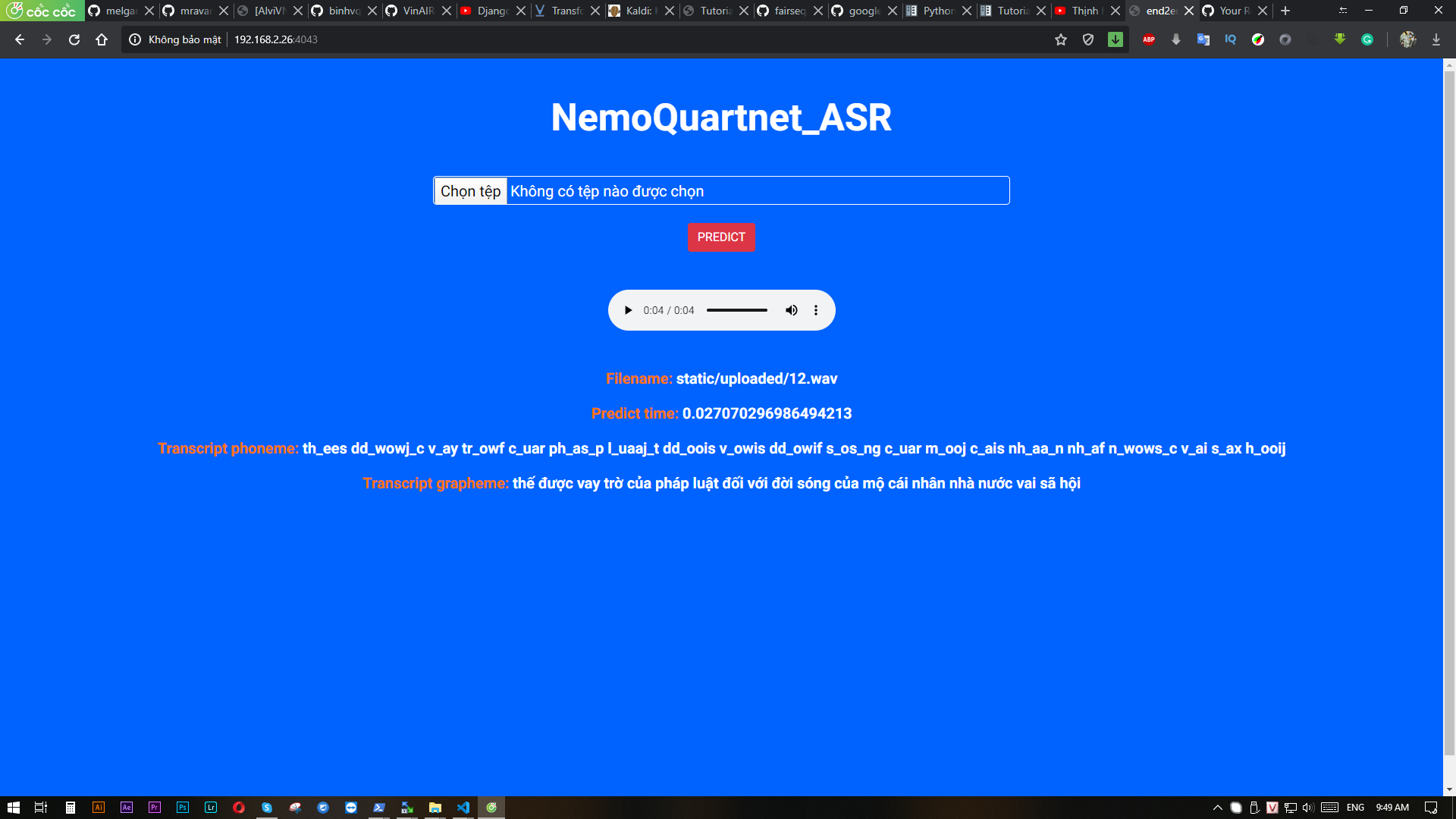Open AdBlock Plus extension

[x=1149, y=39]
